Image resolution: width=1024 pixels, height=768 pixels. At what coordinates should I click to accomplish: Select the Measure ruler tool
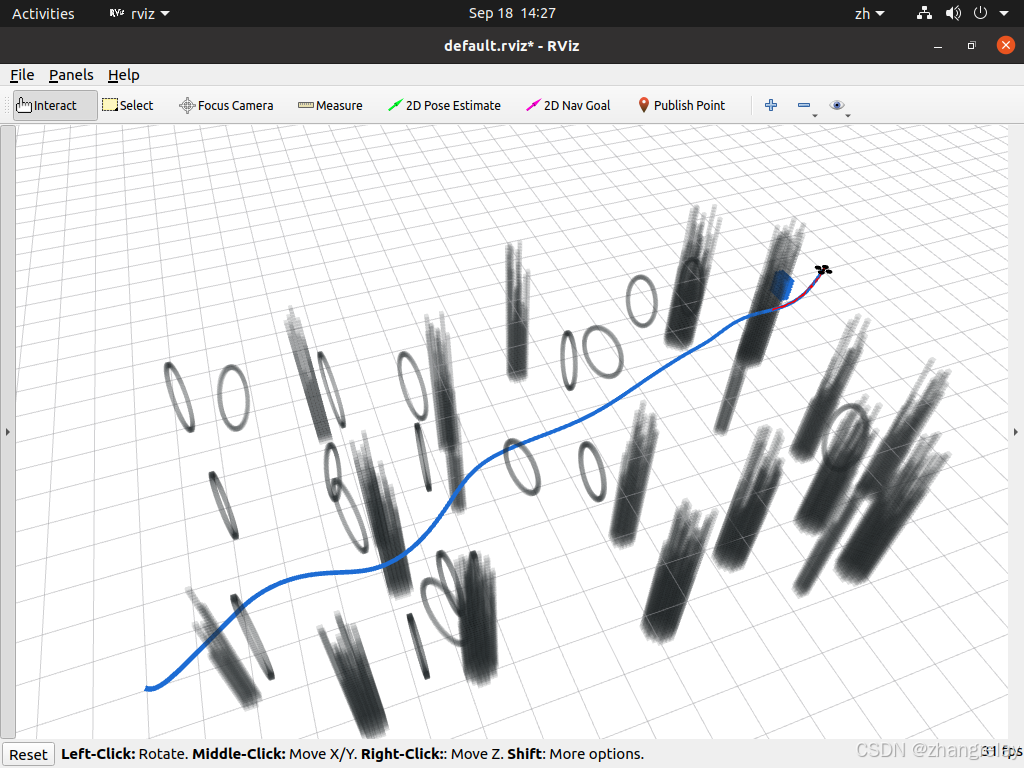tap(330, 105)
